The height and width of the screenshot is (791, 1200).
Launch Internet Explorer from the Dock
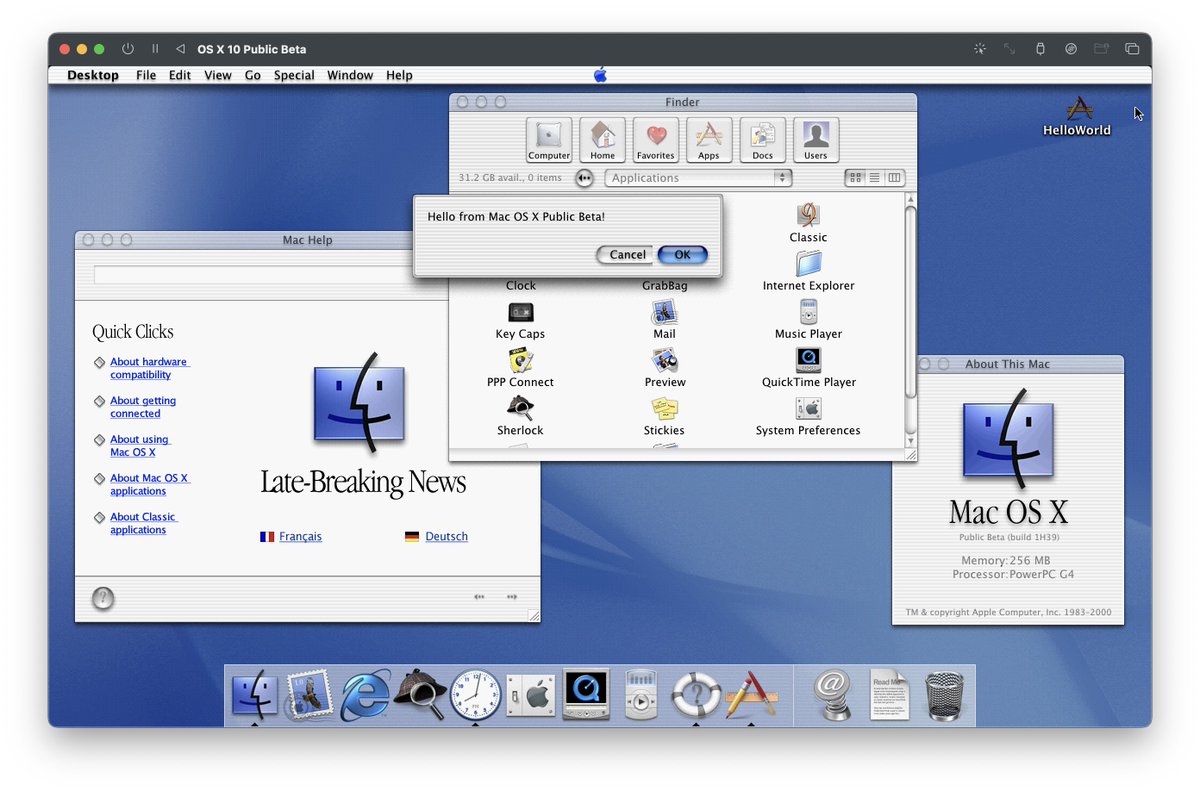click(x=364, y=695)
